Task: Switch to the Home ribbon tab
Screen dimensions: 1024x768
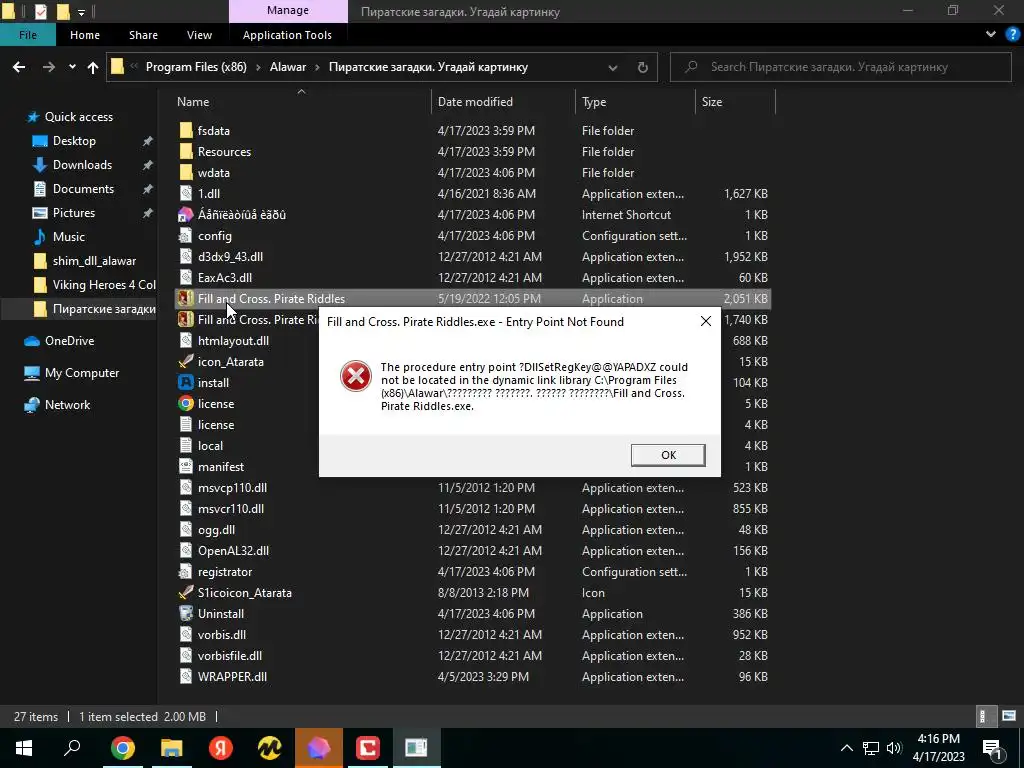Action: tap(85, 35)
